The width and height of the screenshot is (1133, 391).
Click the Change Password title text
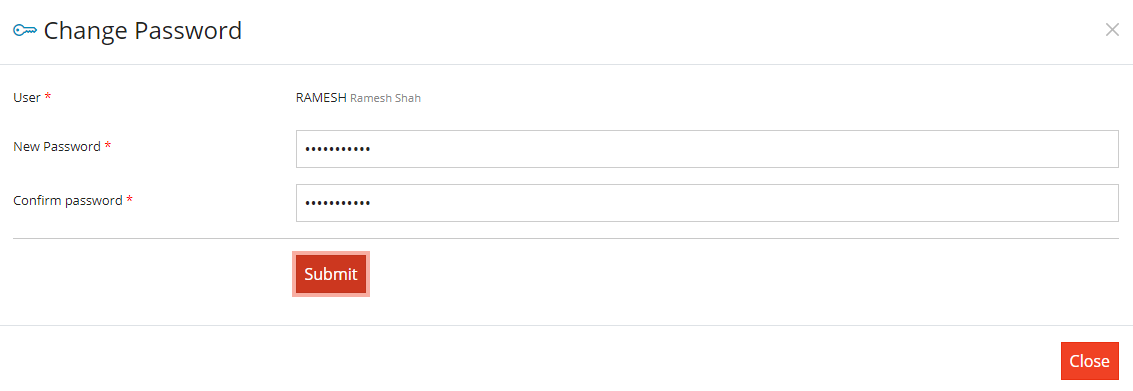[142, 31]
